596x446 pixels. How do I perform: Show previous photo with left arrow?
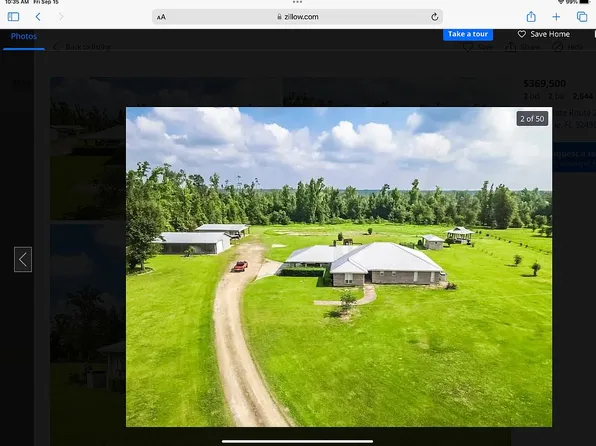[x=23, y=259]
